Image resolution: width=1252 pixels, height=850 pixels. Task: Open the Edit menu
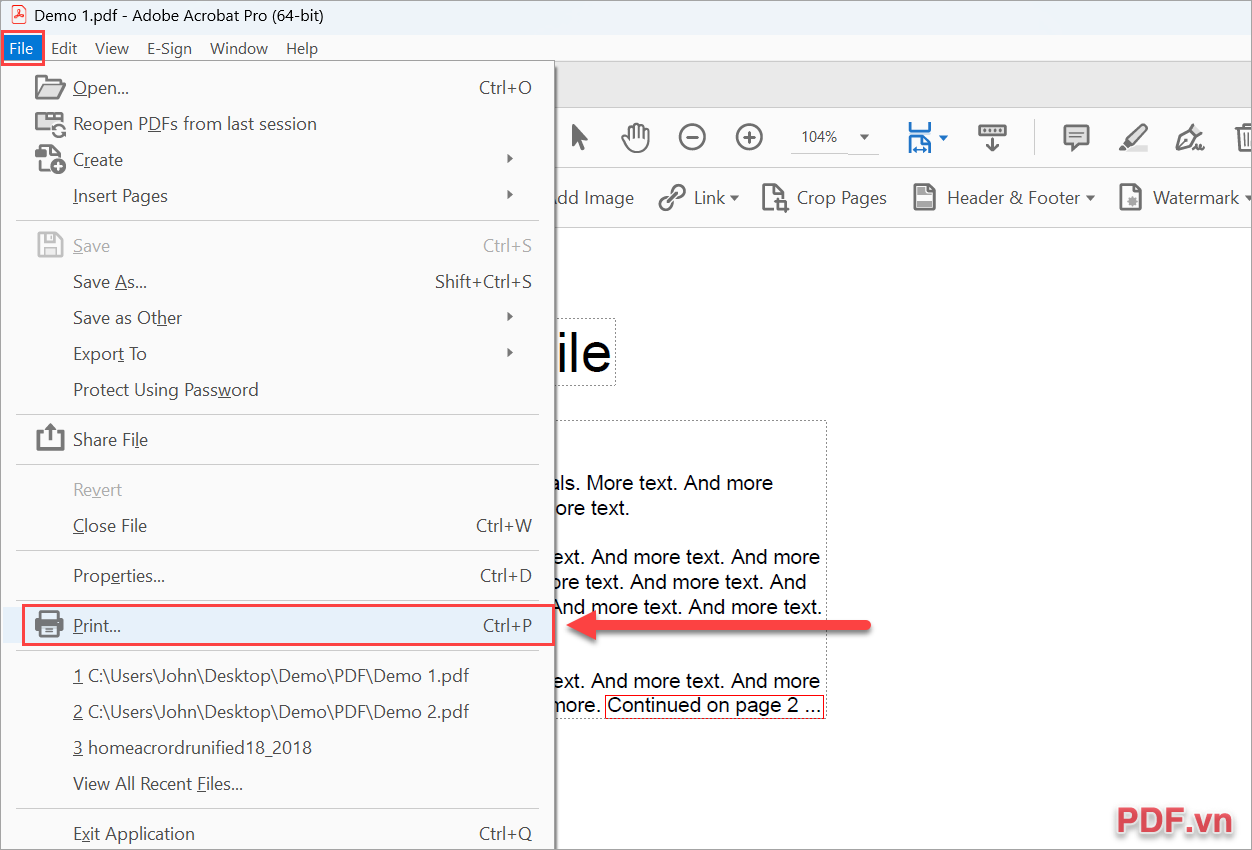pos(64,48)
